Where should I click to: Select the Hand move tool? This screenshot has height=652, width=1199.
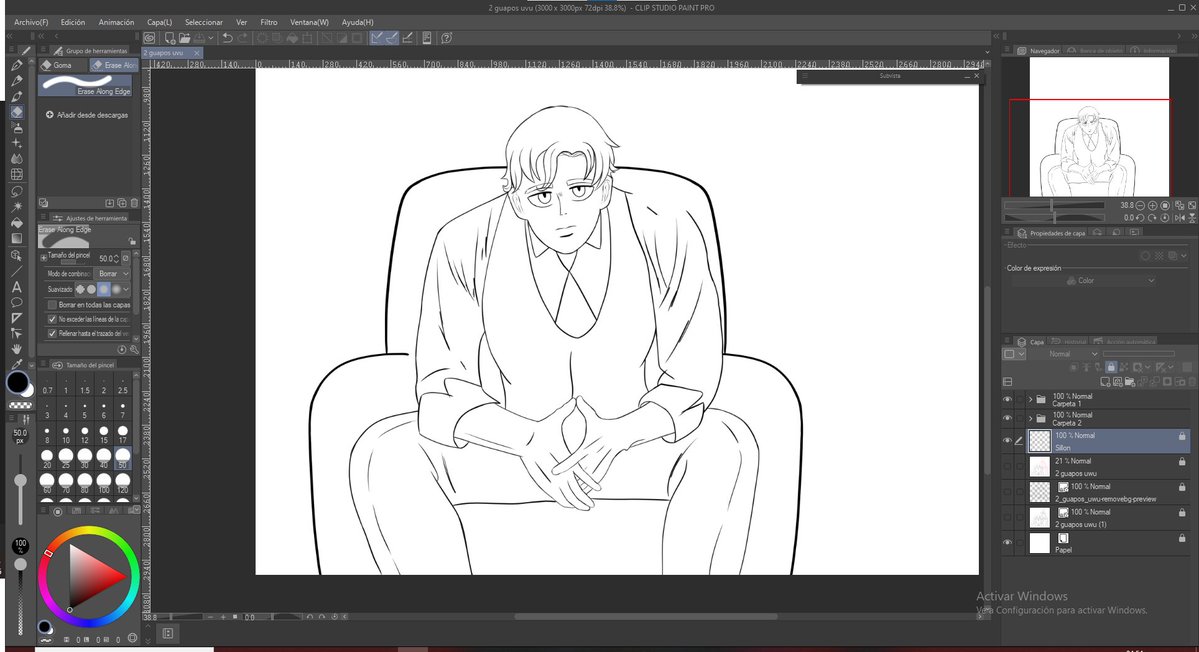16,349
